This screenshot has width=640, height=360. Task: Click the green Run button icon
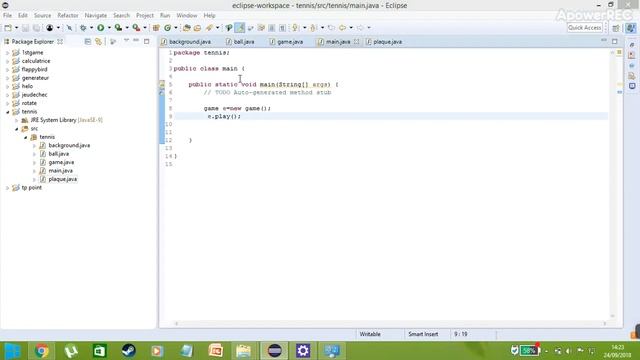coord(100,28)
